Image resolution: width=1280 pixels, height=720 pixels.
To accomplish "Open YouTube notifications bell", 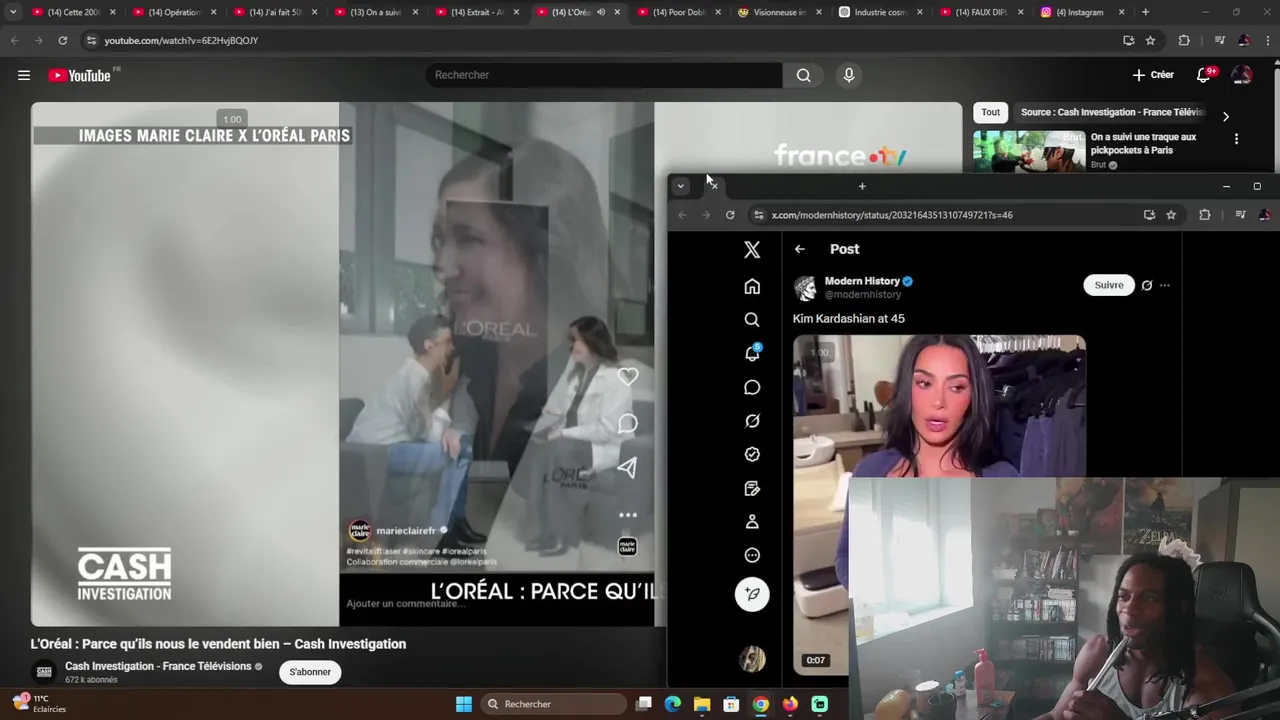I will point(1204,75).
